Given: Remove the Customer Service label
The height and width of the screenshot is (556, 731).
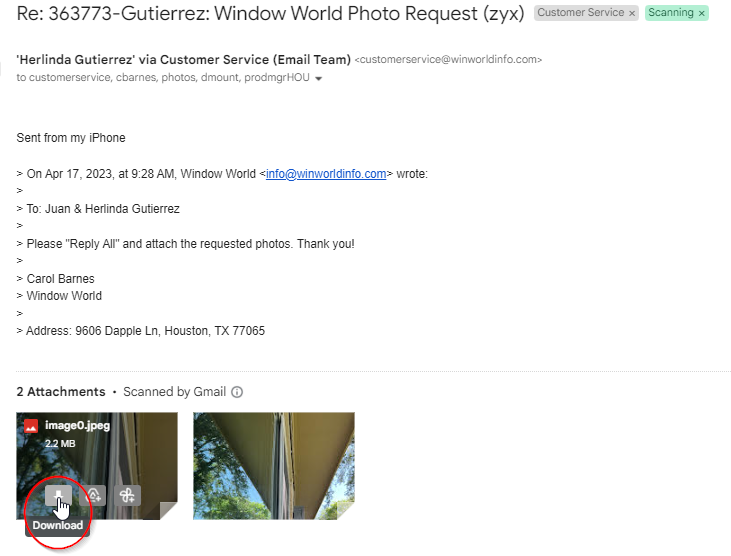Looking at the screenshot, I should [x=632, y=14].
